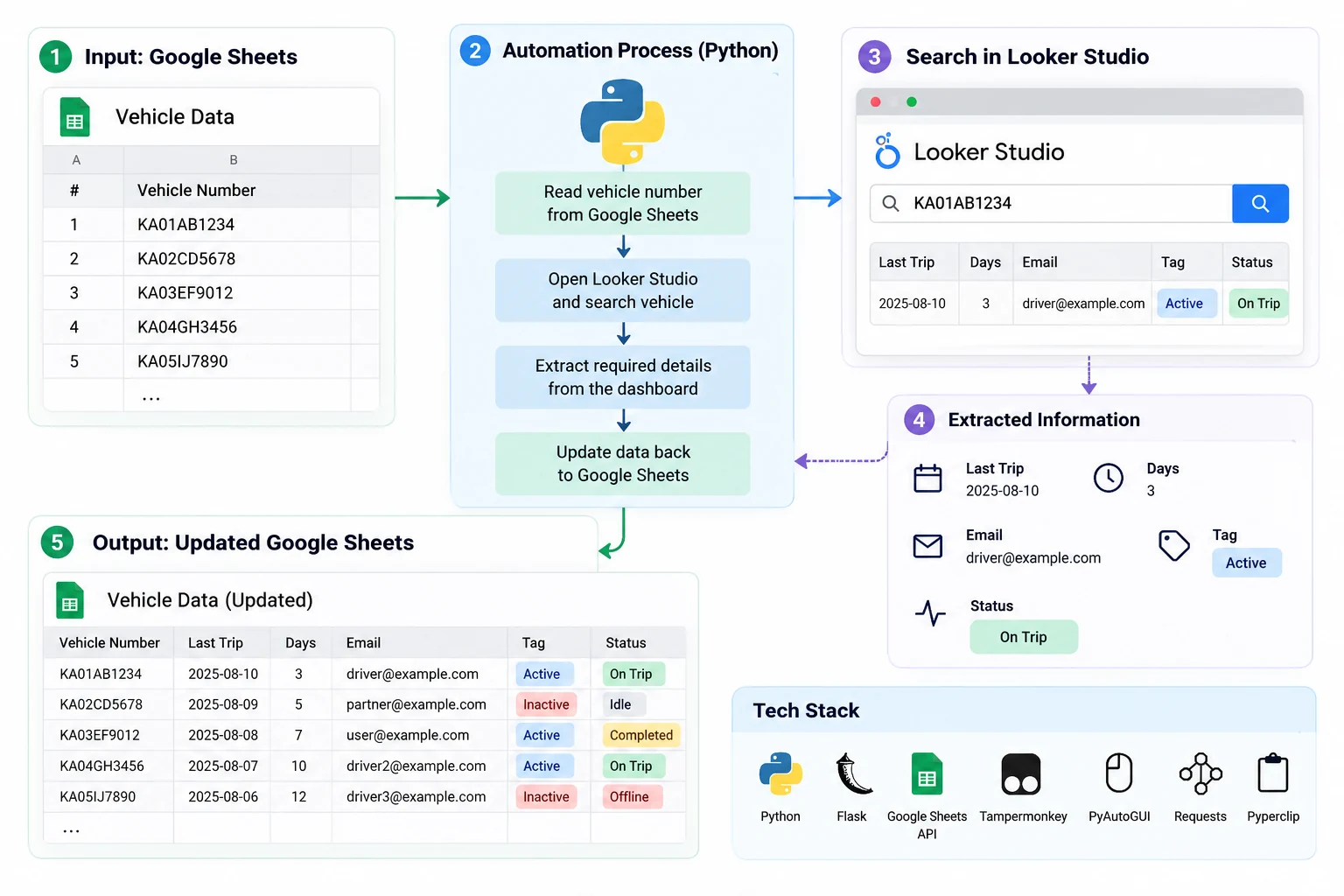Click the Looker Studio search field containing KA01AB1234
This screenshot has height=896, width=1344.
(x=1051, y=203)
